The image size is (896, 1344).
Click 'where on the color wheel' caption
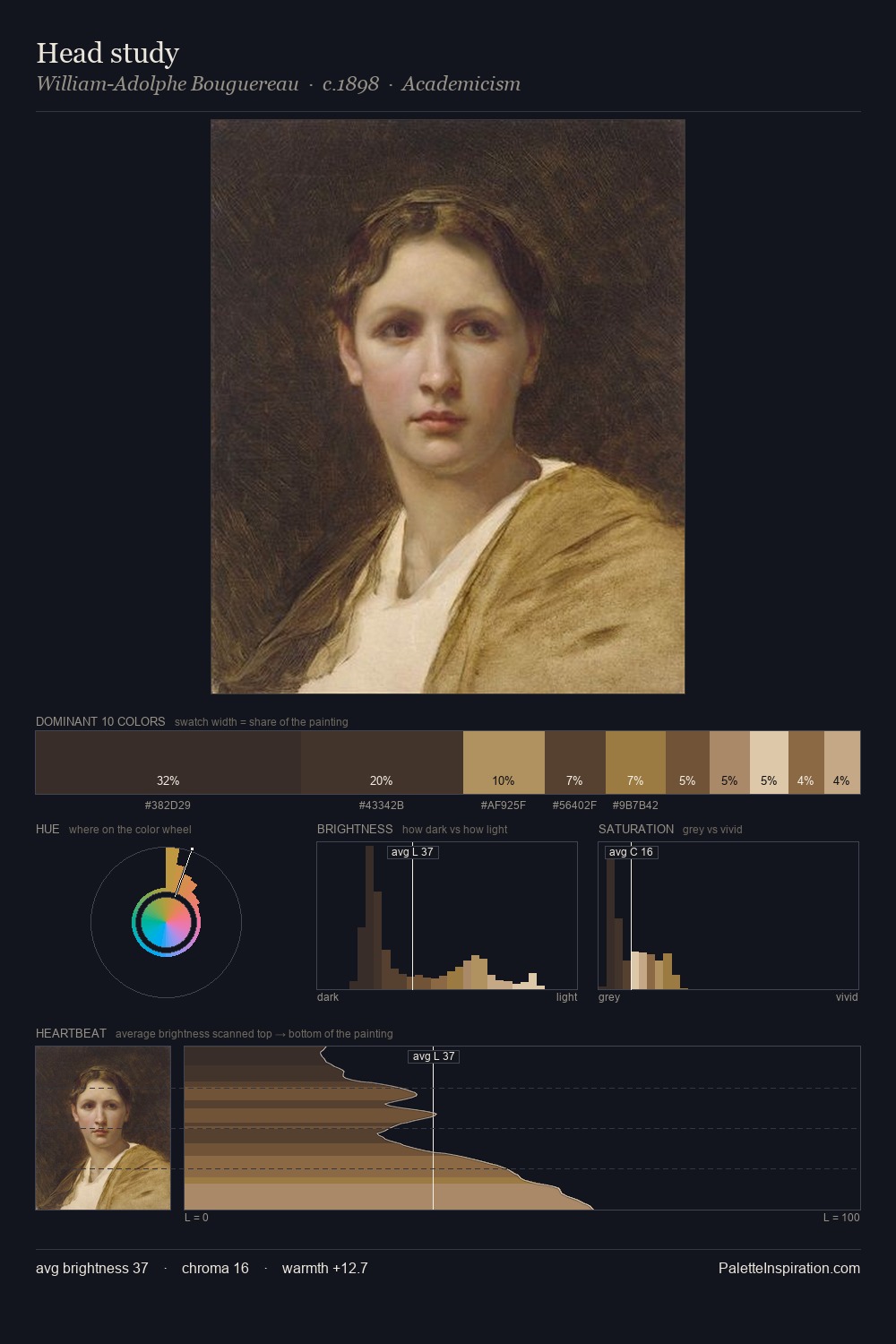(130, 830)
